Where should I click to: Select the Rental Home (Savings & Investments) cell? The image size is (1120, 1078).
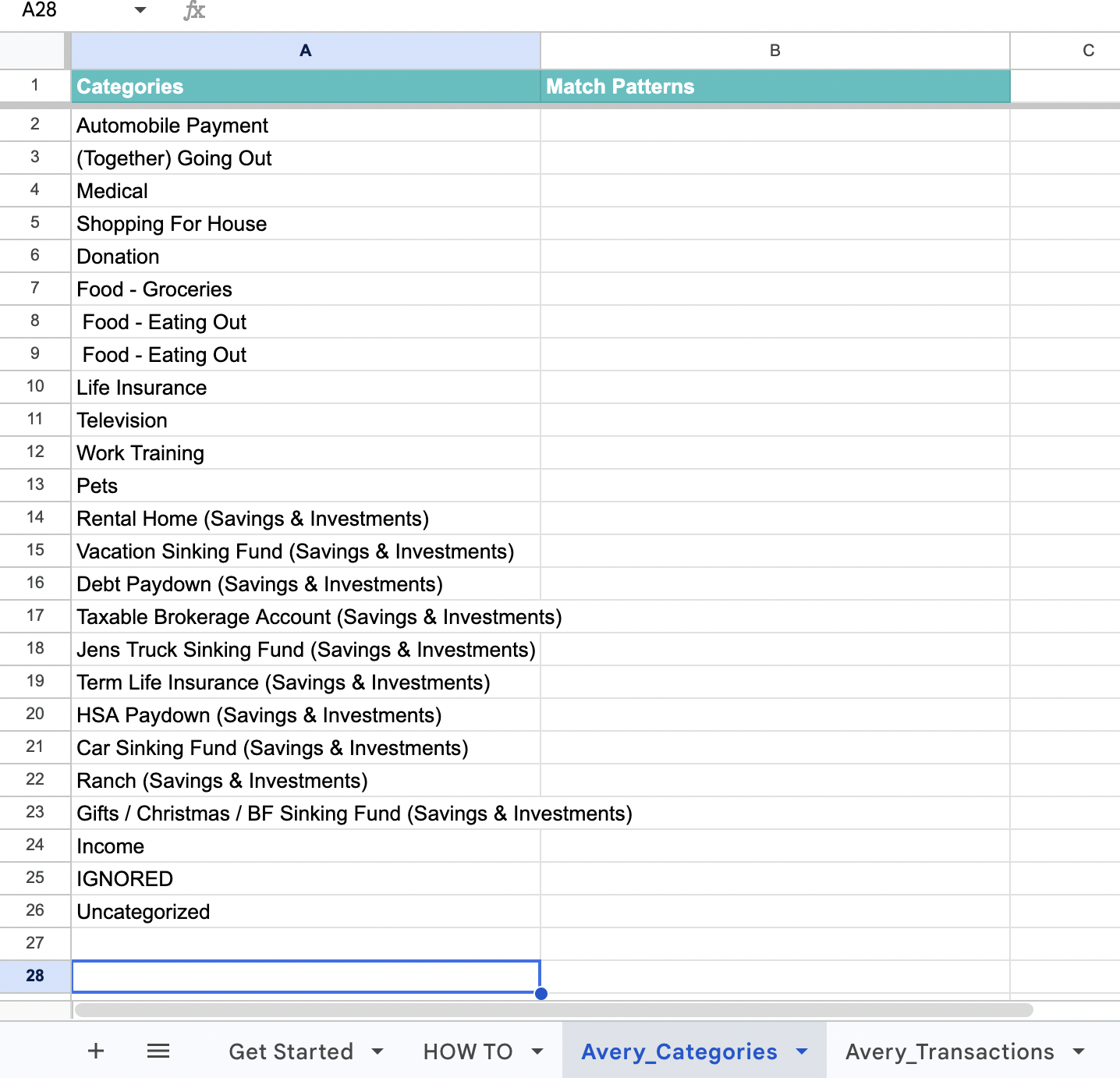(306, 518)
